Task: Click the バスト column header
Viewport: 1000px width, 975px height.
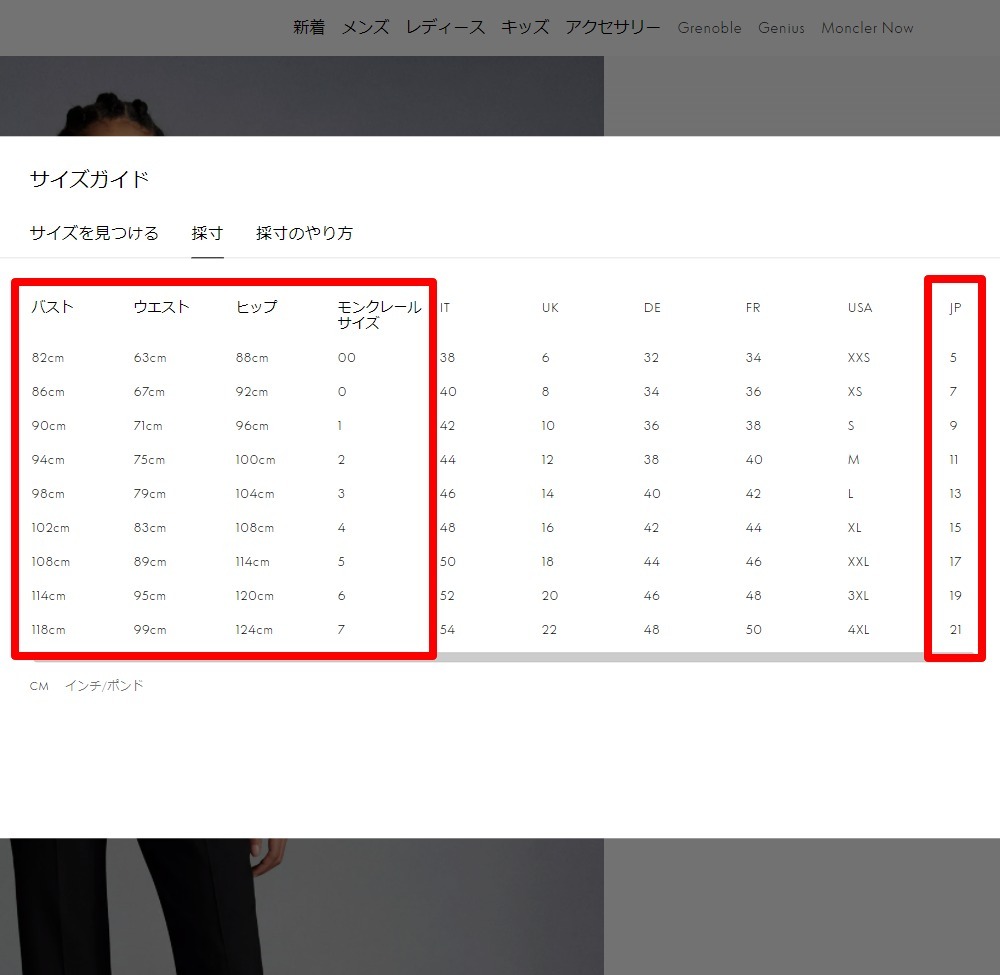Action: [x=52, y=307]
